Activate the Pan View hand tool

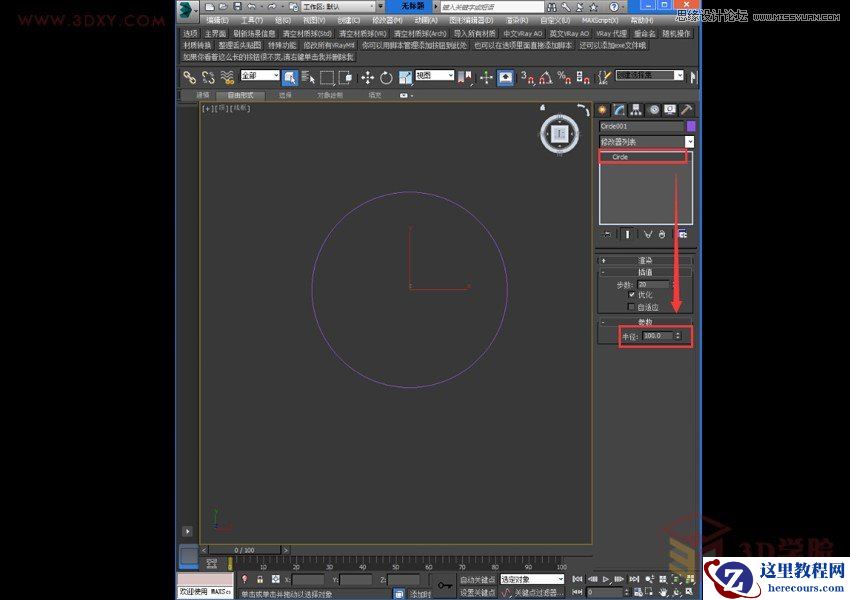[x=664, y=591]
